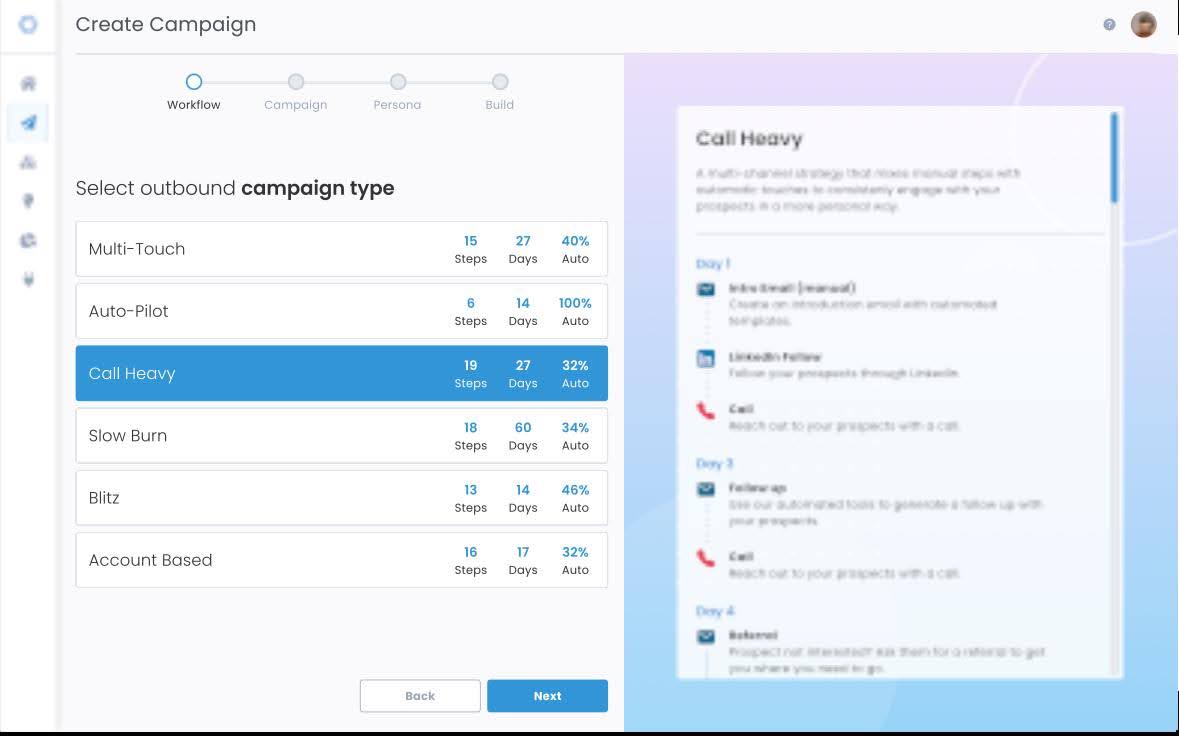Select the Account Based campaign type

(341, 560)
